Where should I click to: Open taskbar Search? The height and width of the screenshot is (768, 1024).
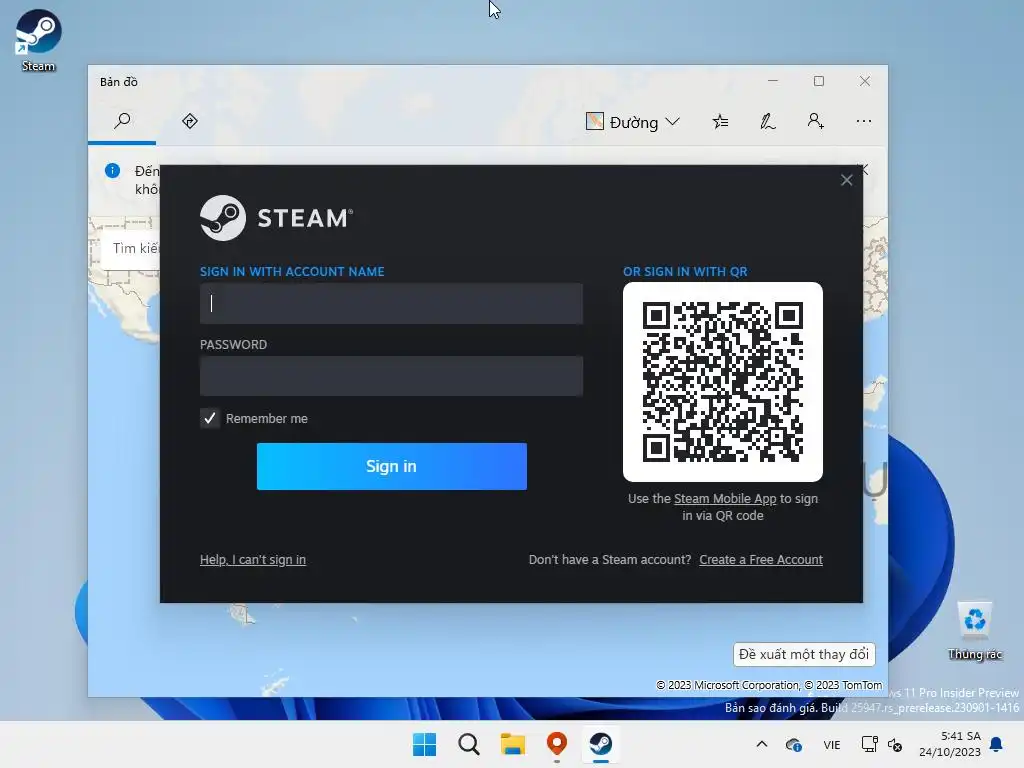point(468,744)
